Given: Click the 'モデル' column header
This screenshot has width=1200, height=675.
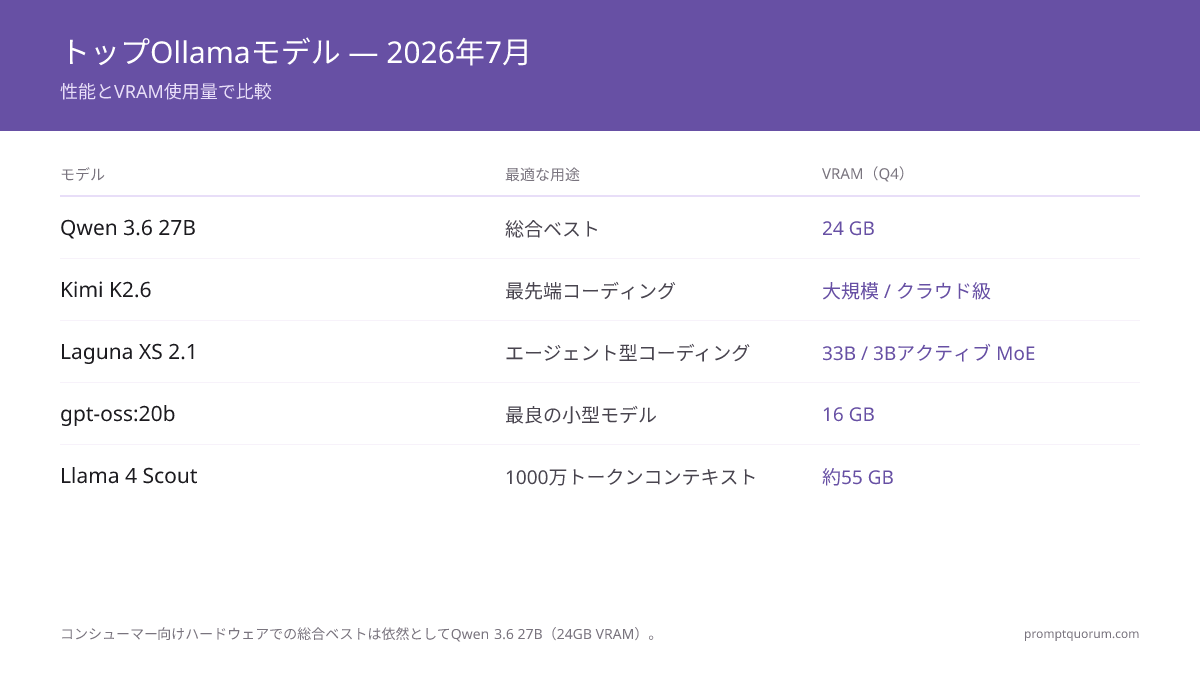Looking at the screenshot, I should coord(83,174).
